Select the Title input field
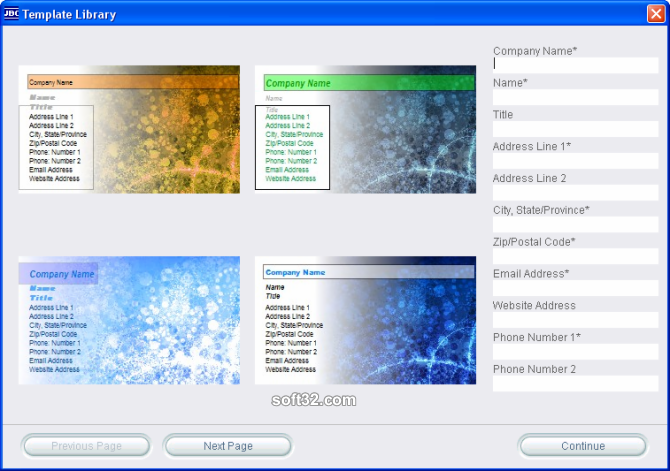The image size is (670, 471). (x=576, y=129)
